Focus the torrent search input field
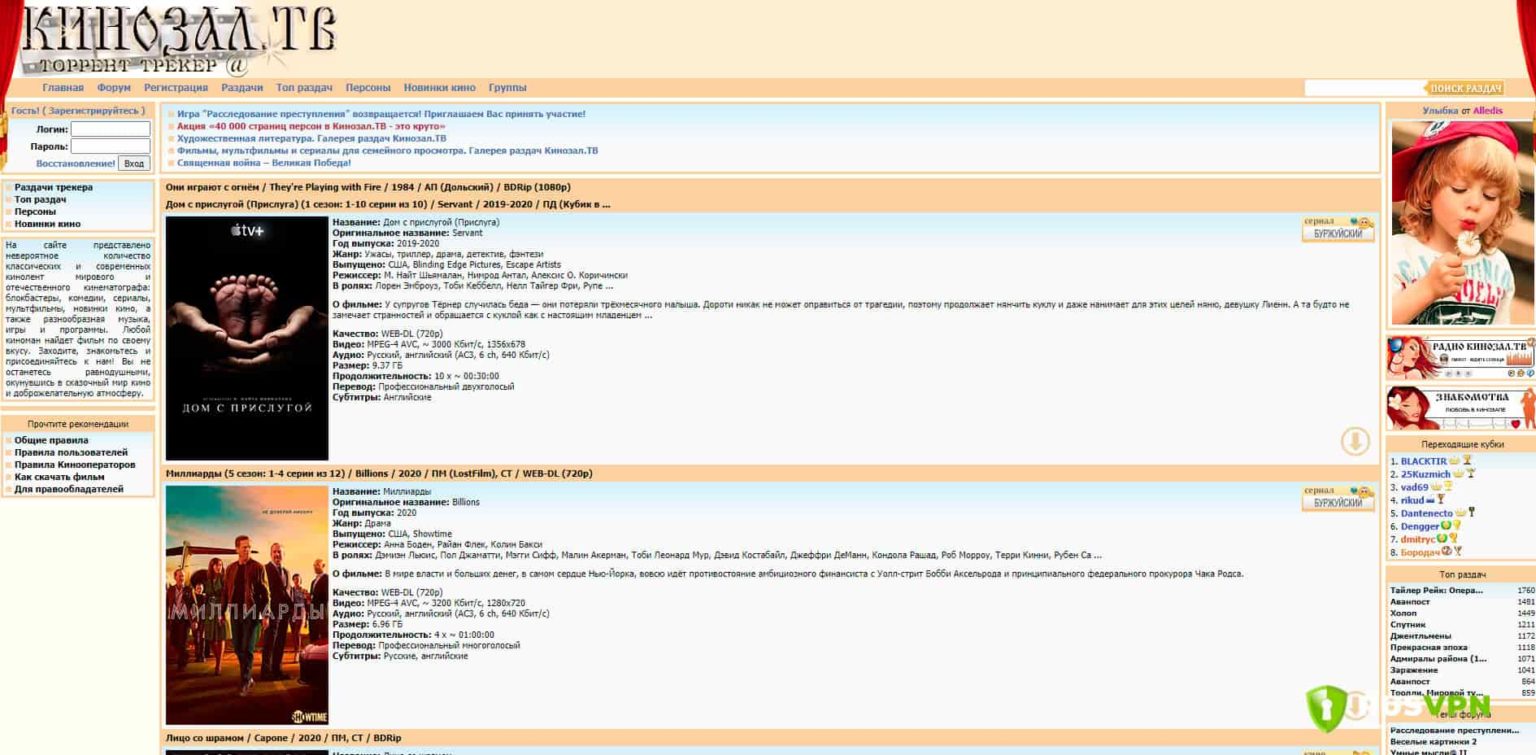 point(1364,89)
